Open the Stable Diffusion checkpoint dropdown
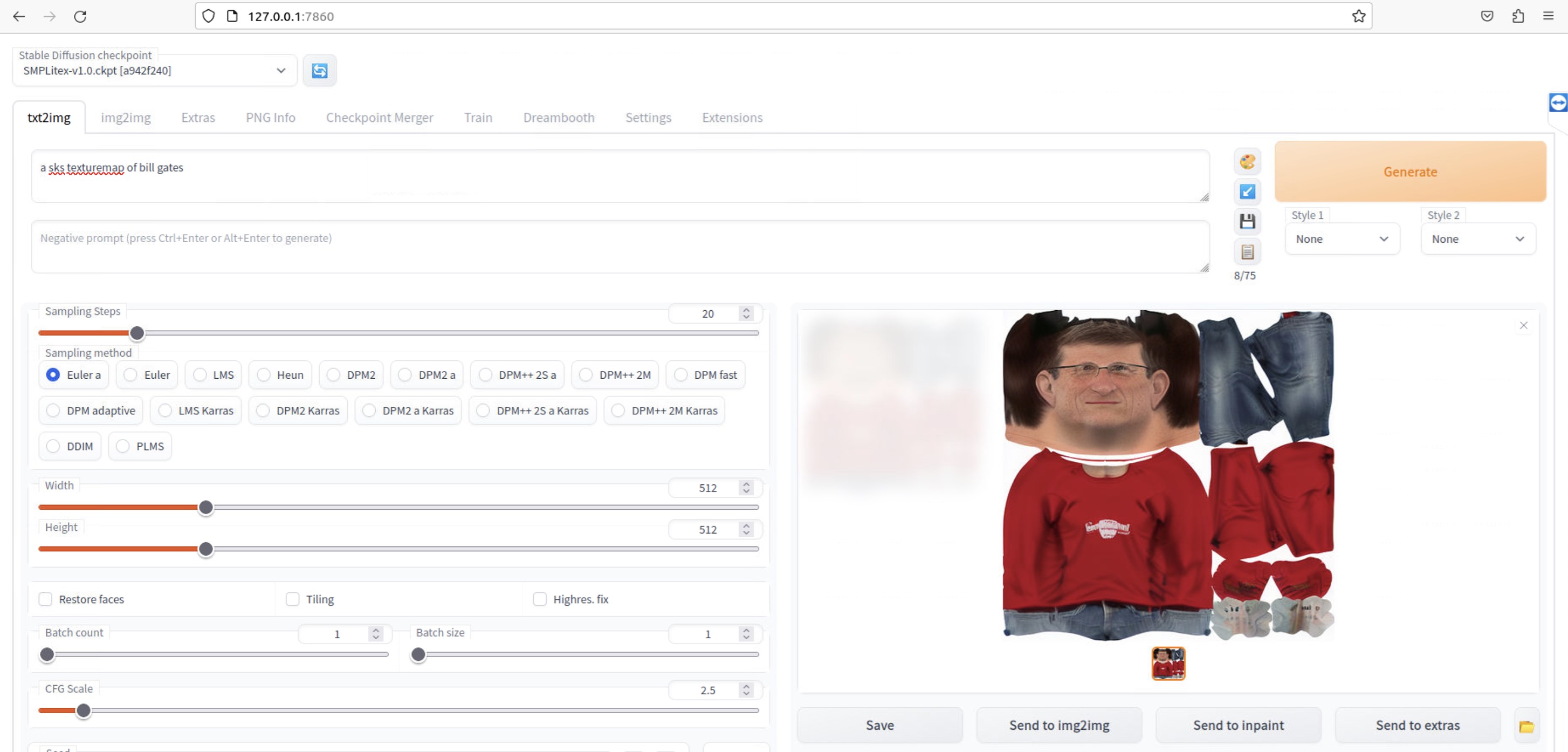 click(154, 71)
